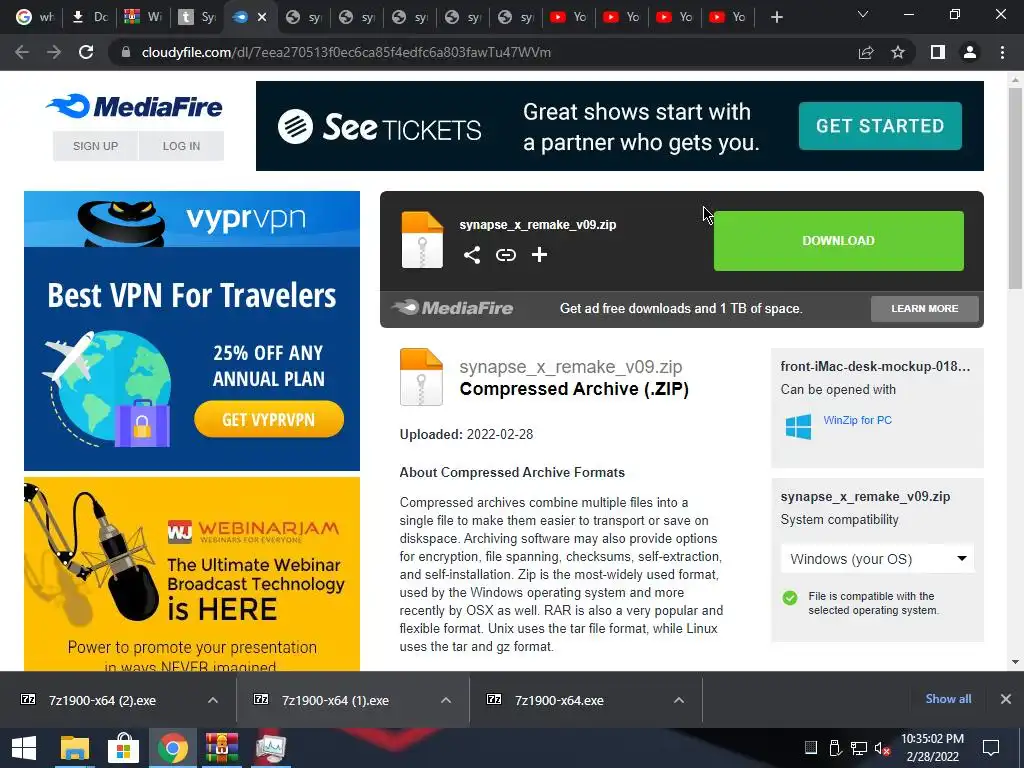1024x768 pixels.
Task: Click the front-iMac-desk-mockup-018 file title
Action: 875,366
